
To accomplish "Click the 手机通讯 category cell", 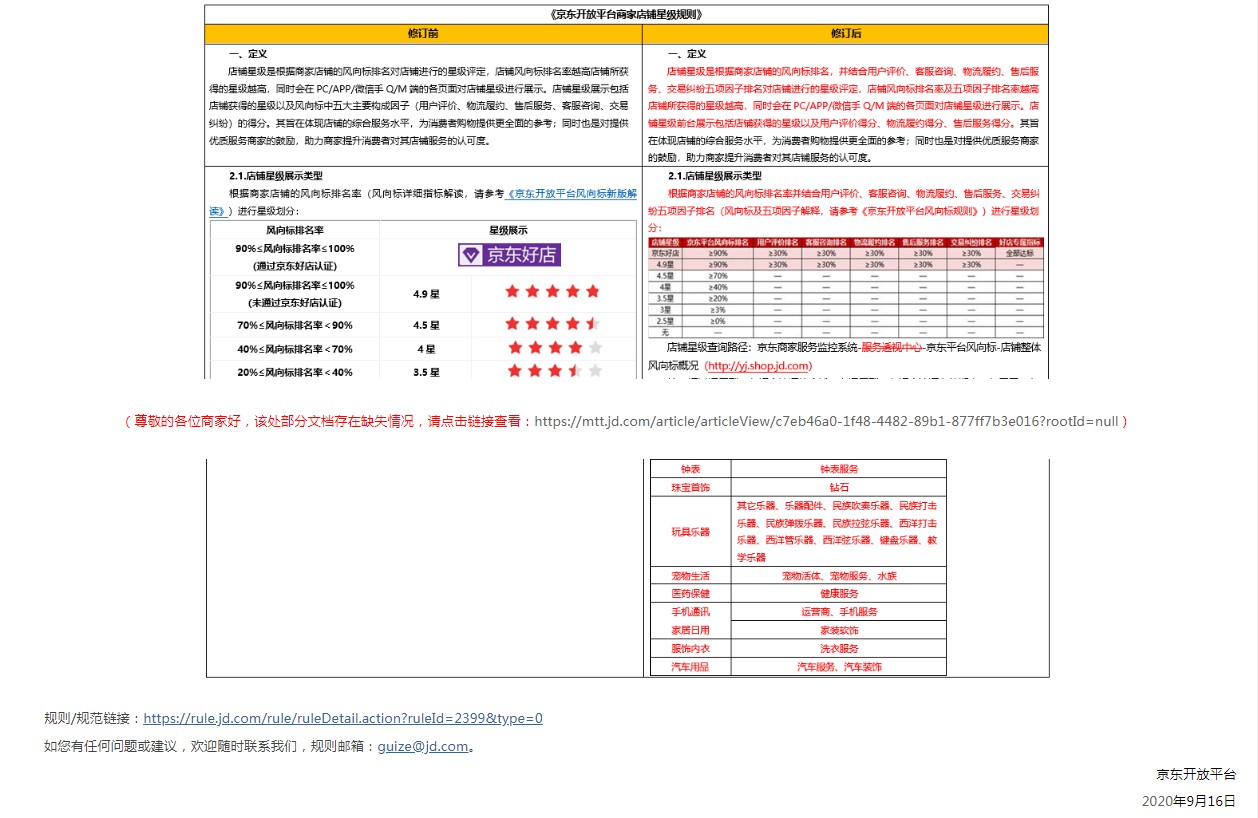I will pyautogui.click(x=691, y=612).
